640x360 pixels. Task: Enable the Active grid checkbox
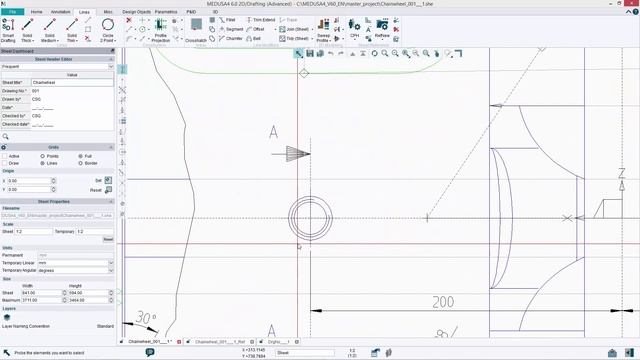5,156
